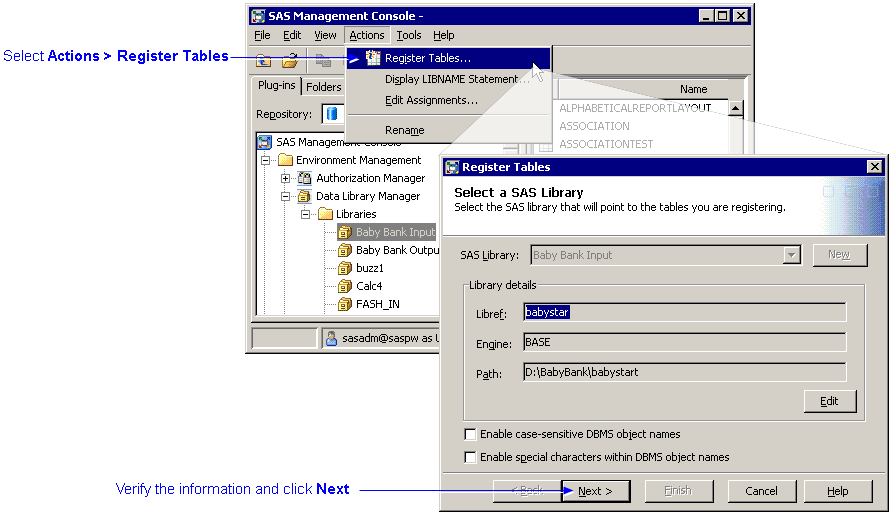Click the Baby Bank Input library icon

(345, 232)
